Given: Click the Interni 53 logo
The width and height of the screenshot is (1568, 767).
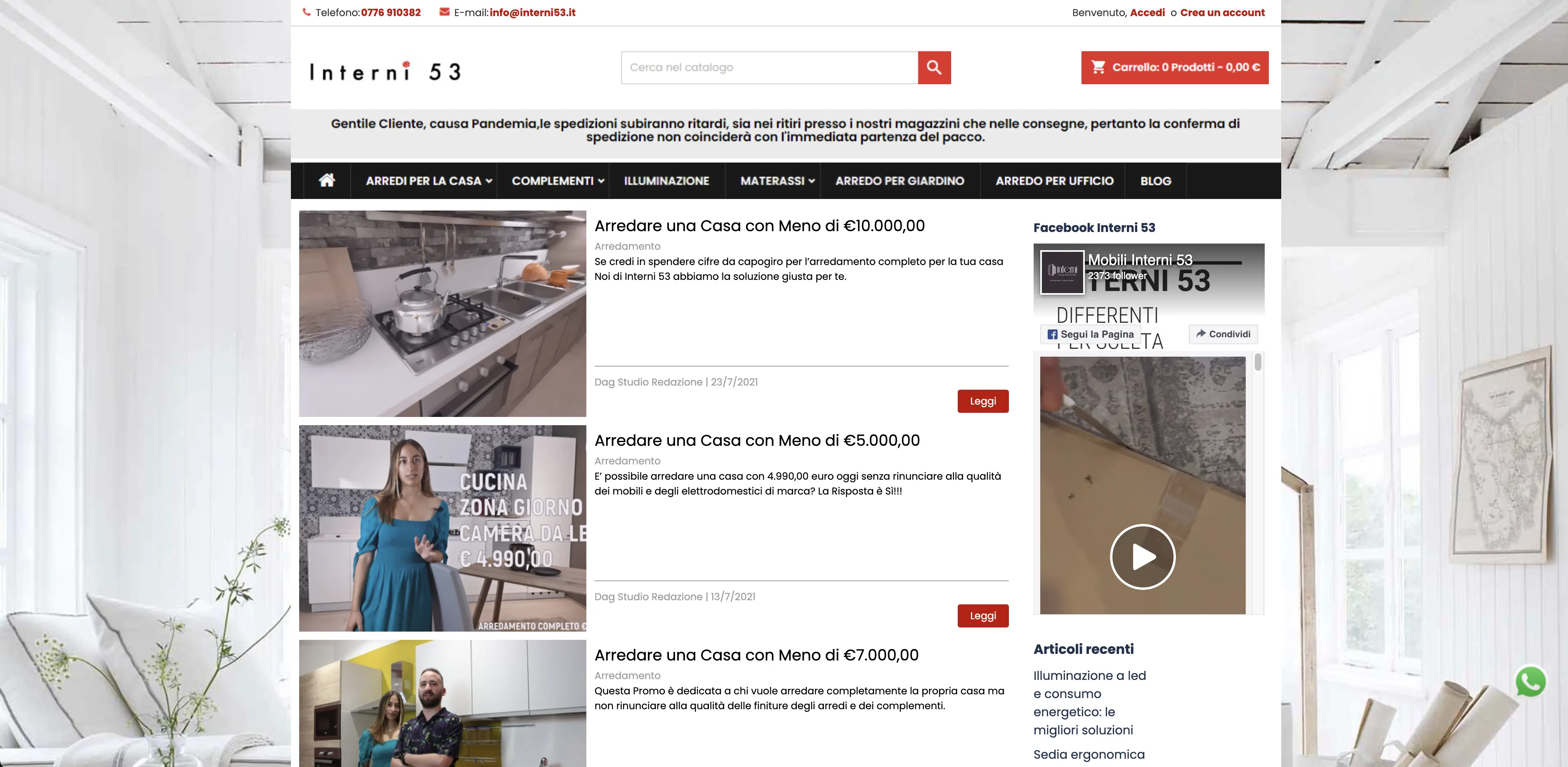Looking at the screenshot, I should (385, 72).
